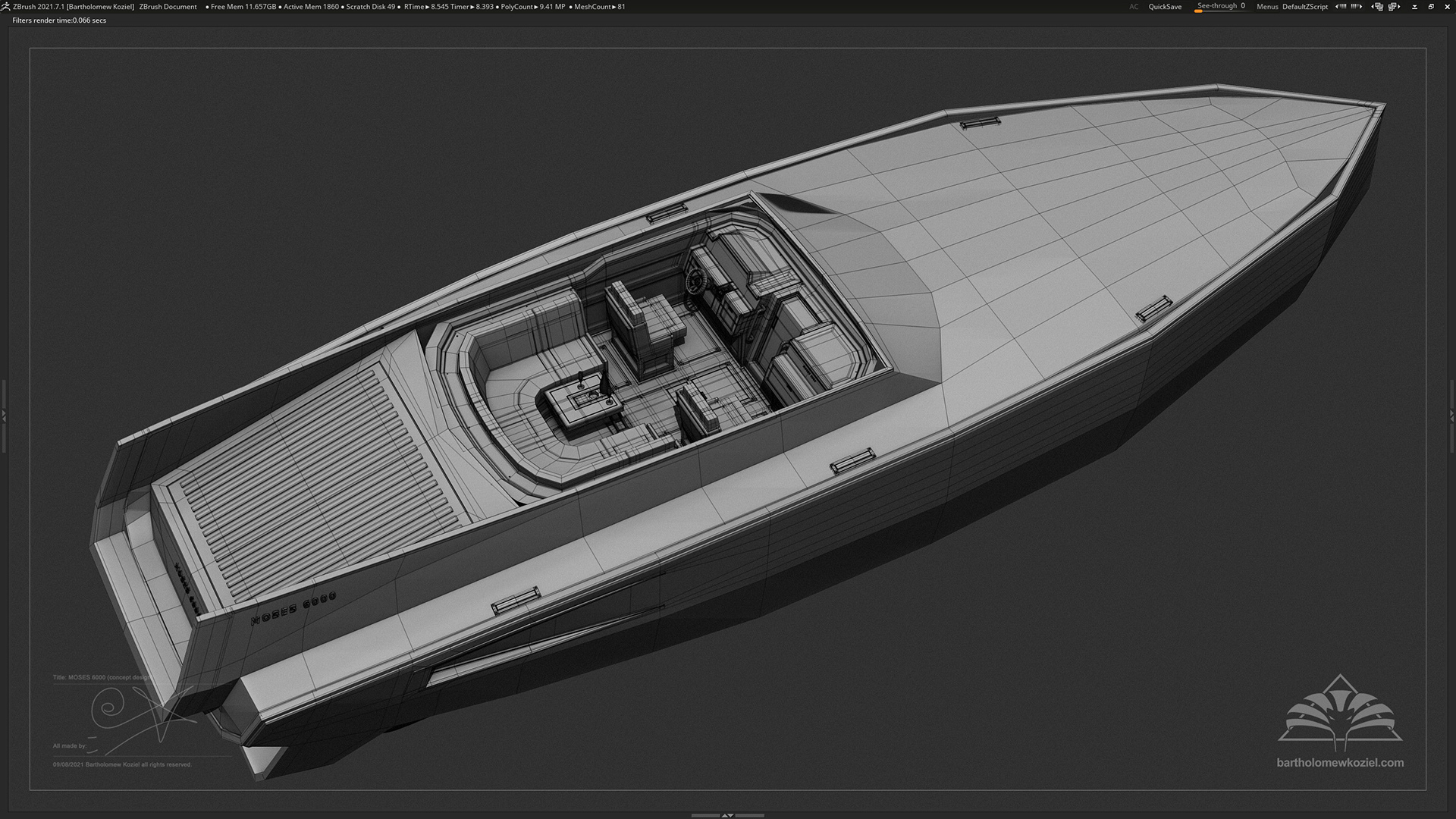Click the ZBrush logo icon in title bar

pyautogui.click(x=7, y=7)
